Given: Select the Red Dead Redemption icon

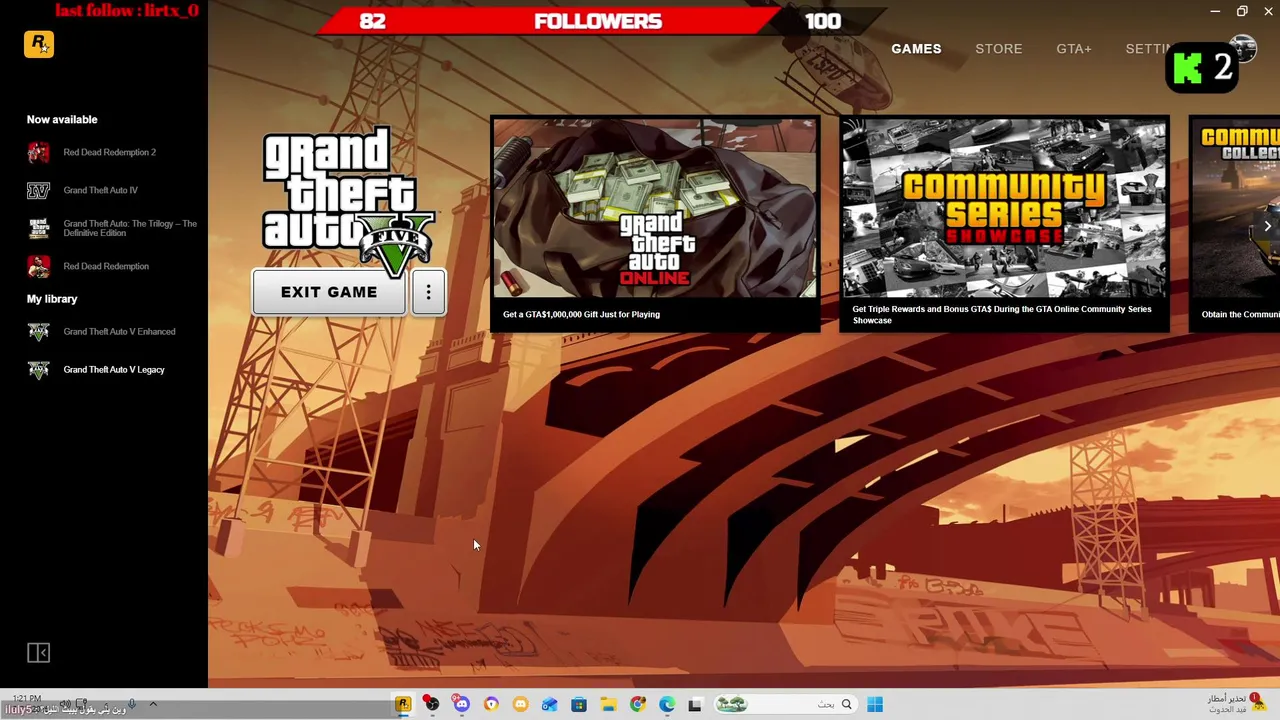Looking at the screenshot, I should coord(38,266).
